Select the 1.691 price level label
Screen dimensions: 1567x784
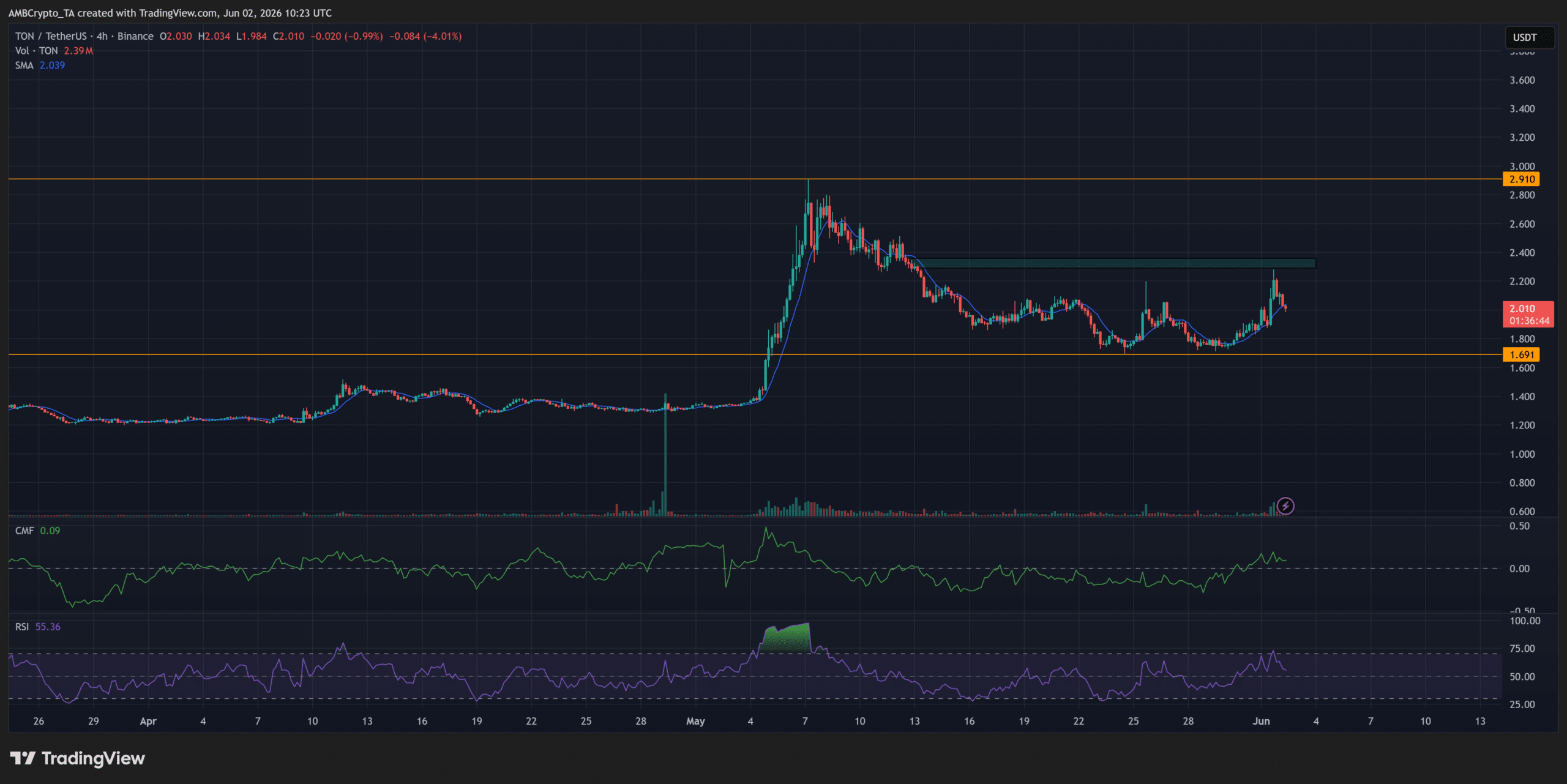(x=1521, y=355)
